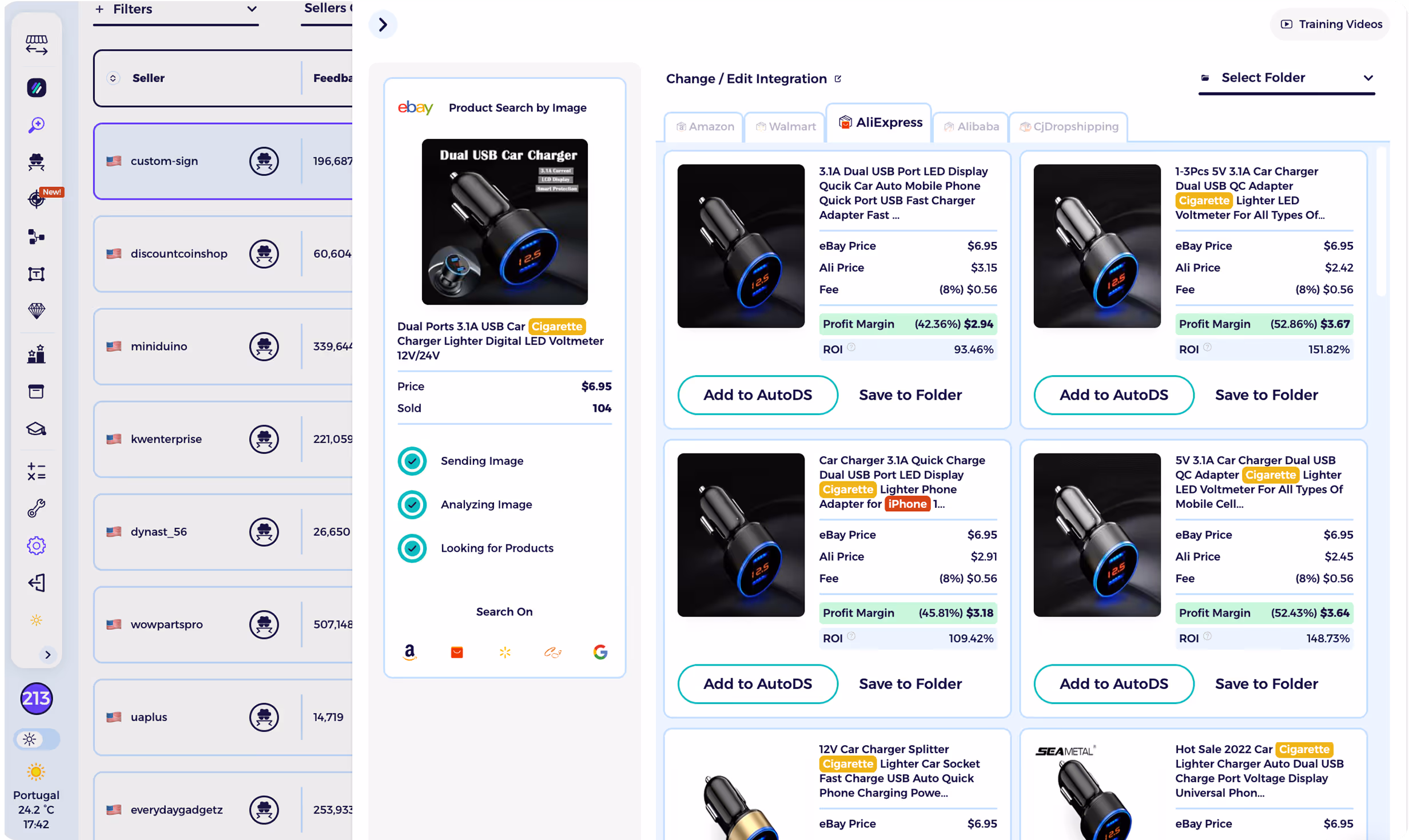Viewport: 1409px width, 840px height.
Task: Open Training Videos
Action: 1330,24
